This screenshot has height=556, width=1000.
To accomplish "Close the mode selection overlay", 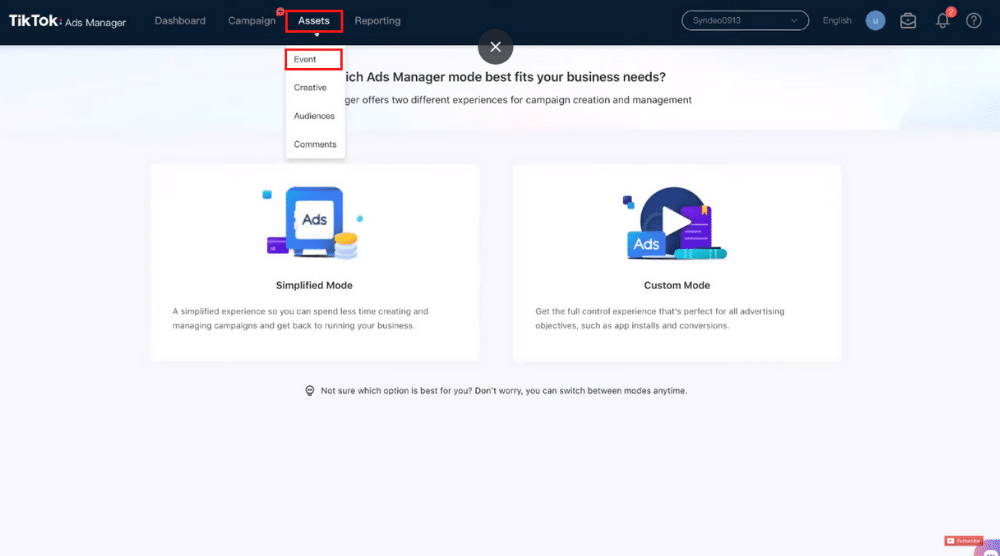I will pos(496,47).
